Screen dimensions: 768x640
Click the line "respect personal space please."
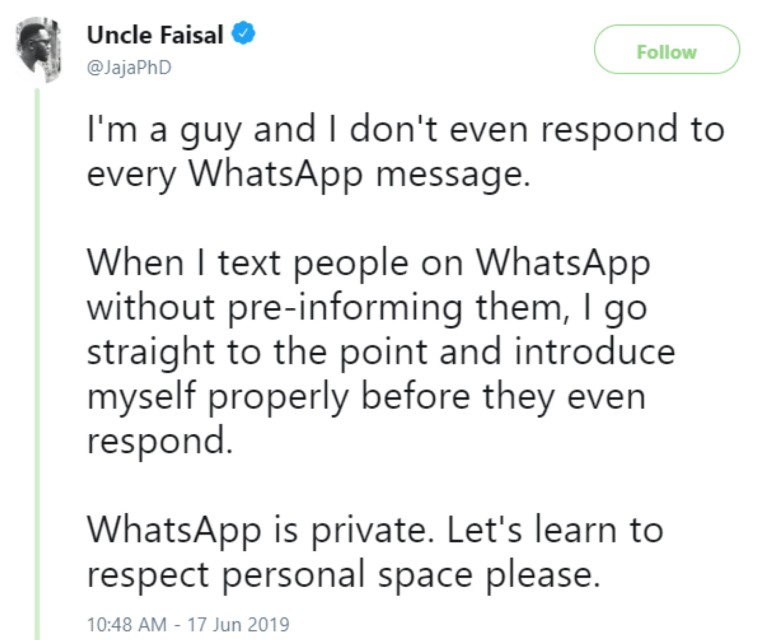tap(343, 575)
